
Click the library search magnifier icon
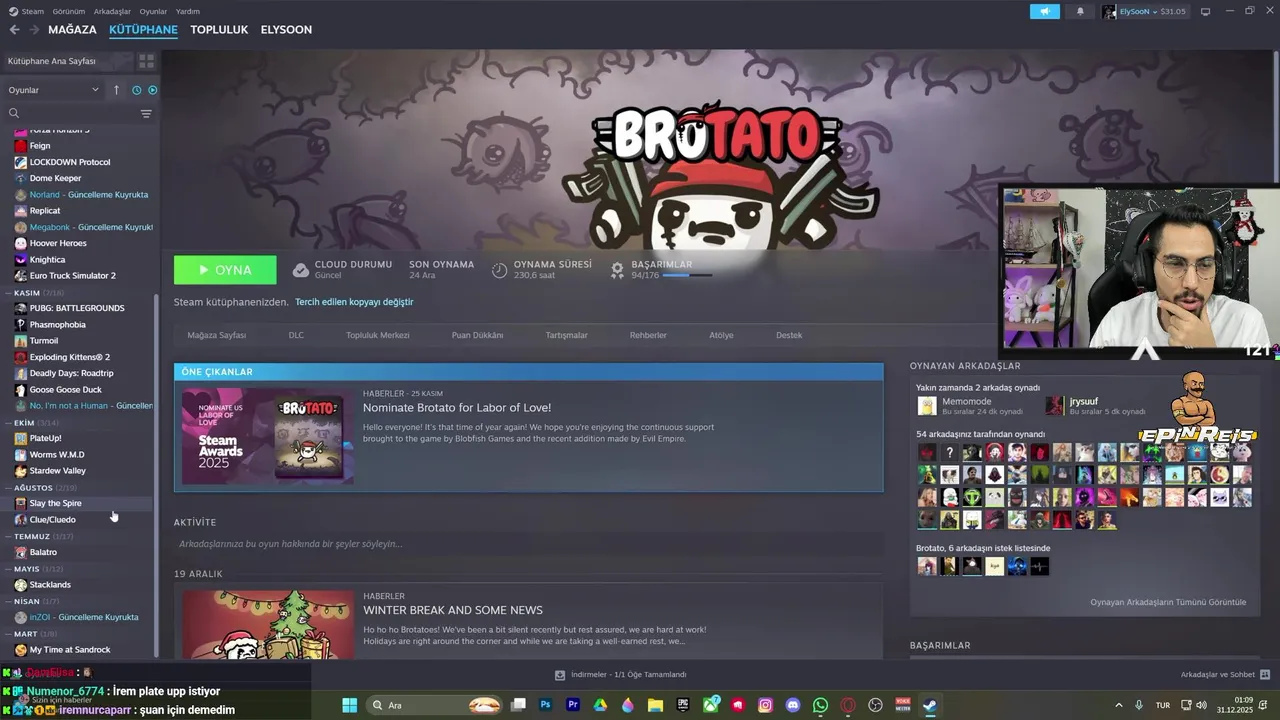click(14, 113)
